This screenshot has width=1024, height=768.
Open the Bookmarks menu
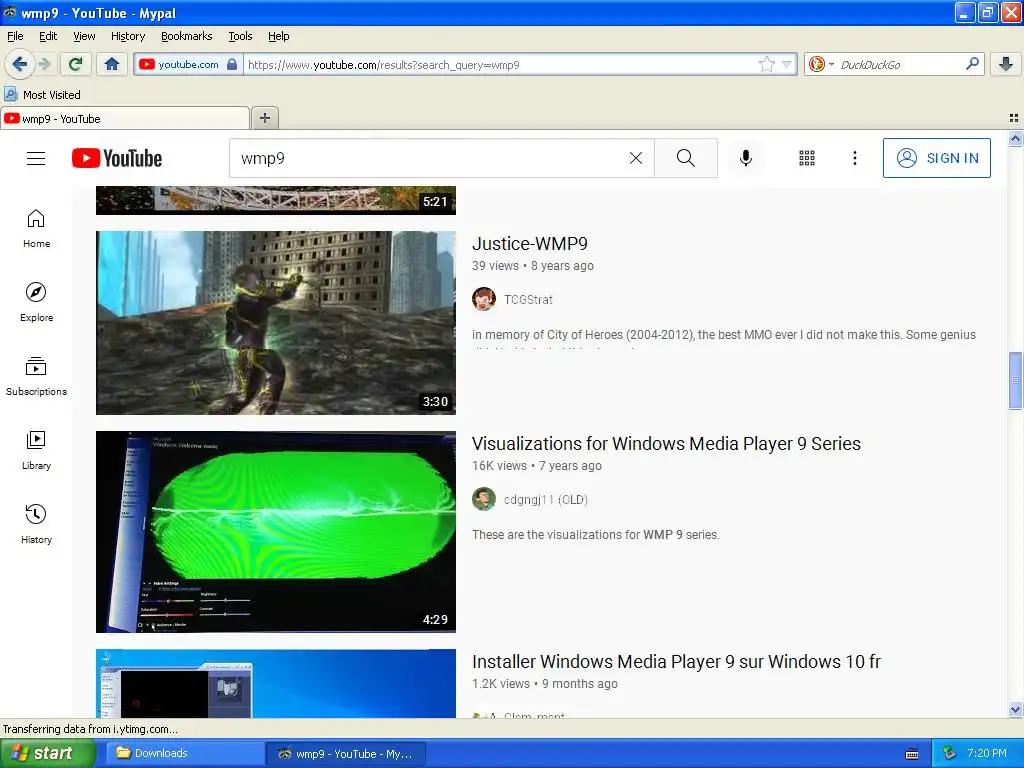tap(186, 36)
